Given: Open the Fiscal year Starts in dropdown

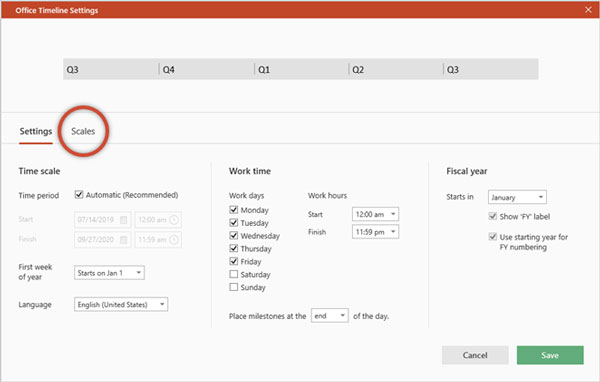Looking at the screenshot, I should [x=517, y=197].
